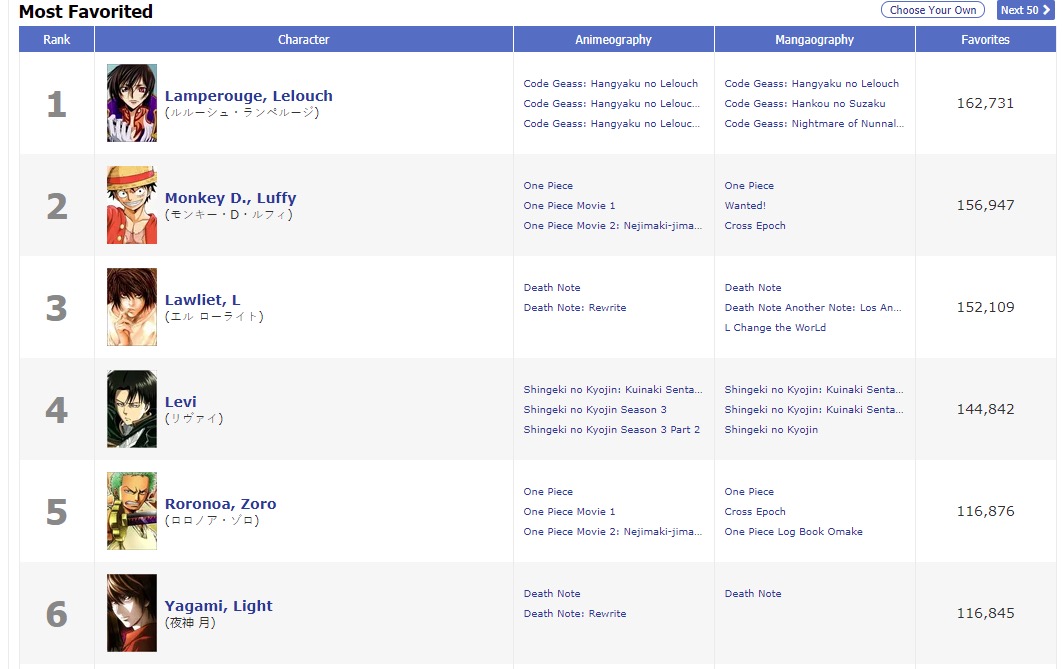Open Lawliet, L character page

[x=203, y=300]
